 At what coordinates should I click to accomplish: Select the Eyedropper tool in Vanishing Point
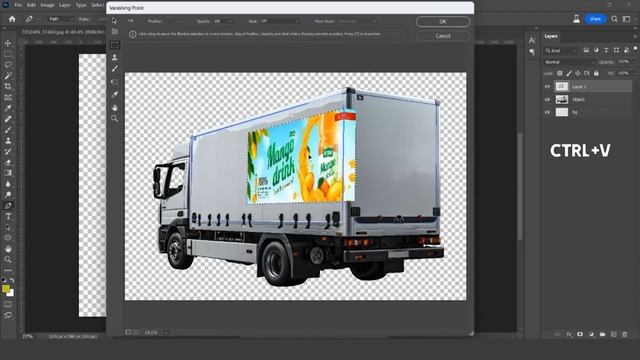point(115,95)
